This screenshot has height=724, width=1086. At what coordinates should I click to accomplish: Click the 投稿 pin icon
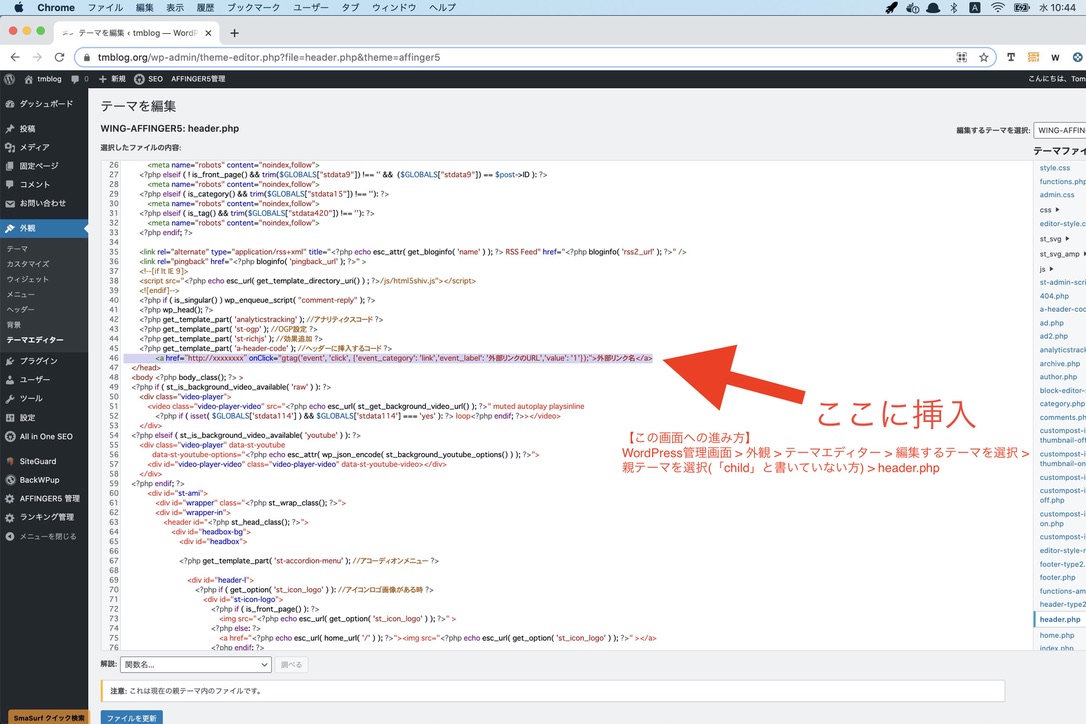click(10, 129)
